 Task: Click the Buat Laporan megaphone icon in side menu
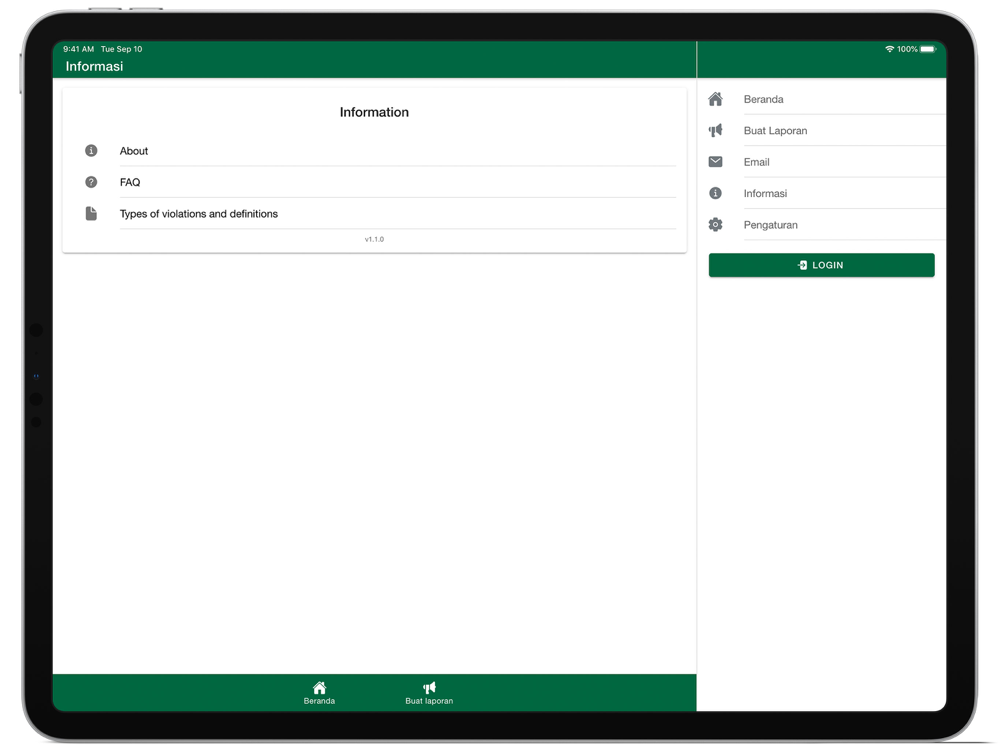click(716, 130)
